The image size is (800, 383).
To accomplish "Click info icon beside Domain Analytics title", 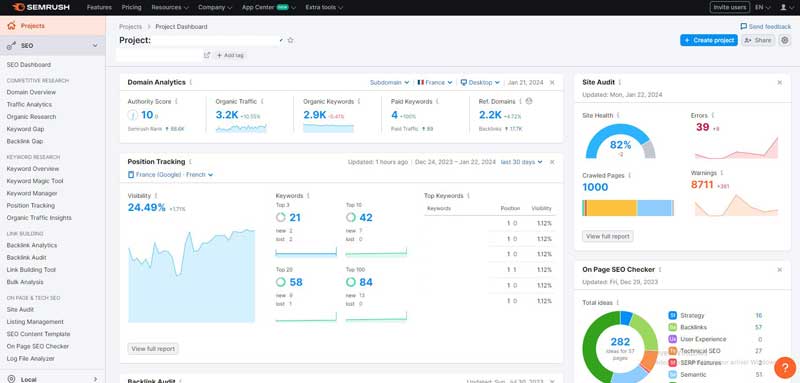I will [x=191, y=82].
